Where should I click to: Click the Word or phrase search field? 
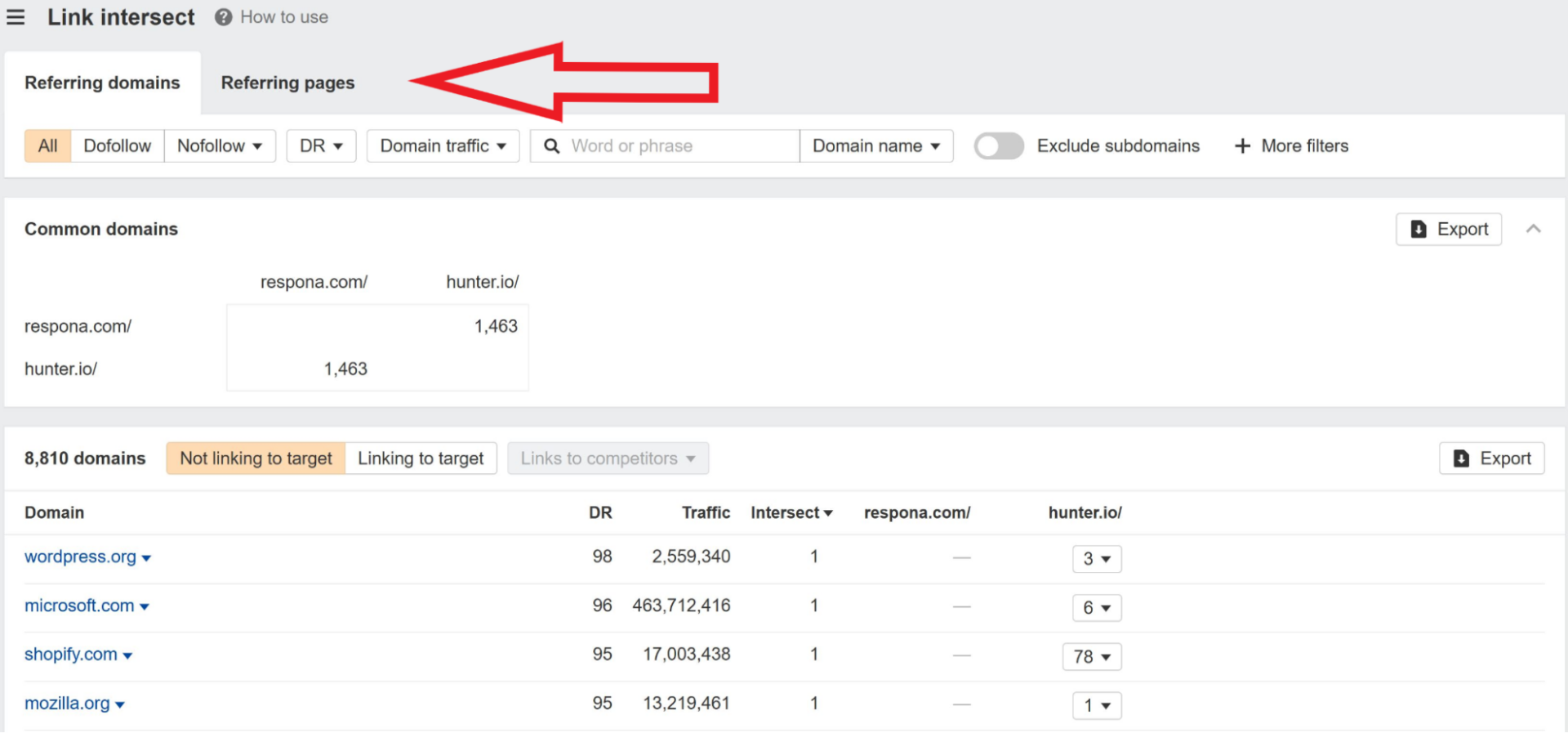665,146
